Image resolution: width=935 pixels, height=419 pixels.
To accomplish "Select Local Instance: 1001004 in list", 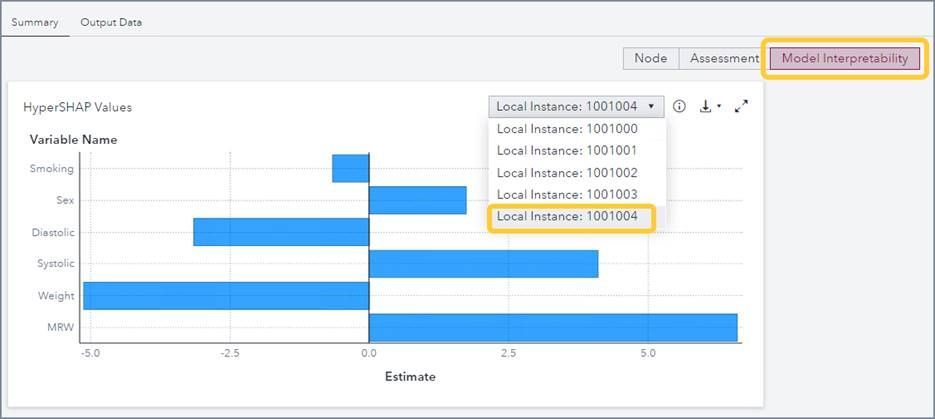I will pyautogui.click(x=566, y=217).
